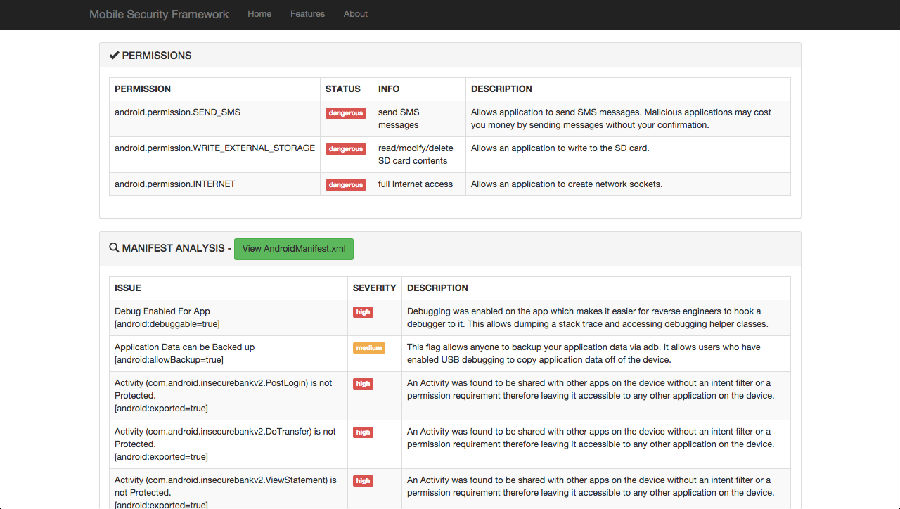Viewport: 900px width, 509px height.
Task: Click the debugging description text
Action: click(x=588, y=318)
